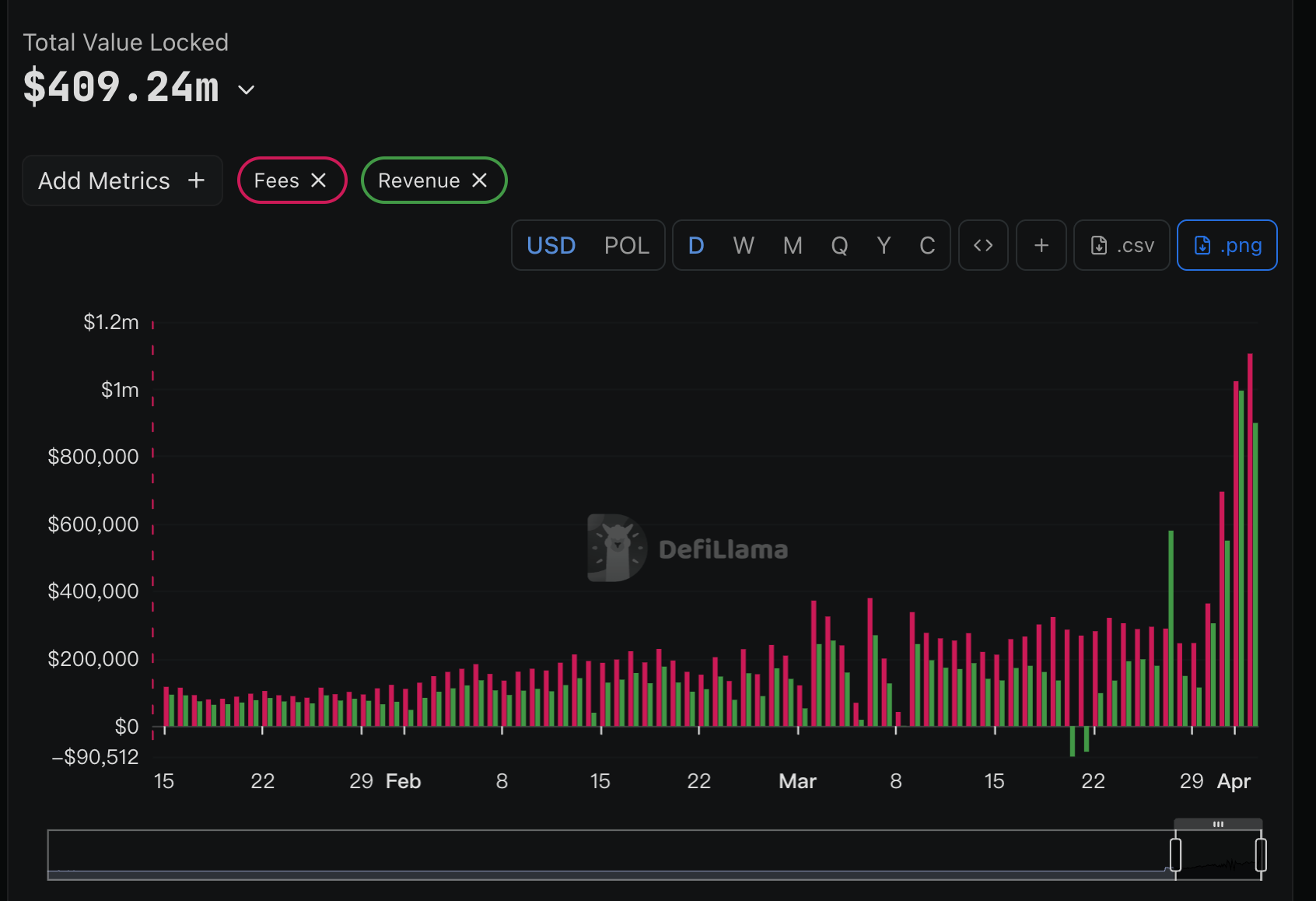Expand the Total Value Locked chevron
The width and height of the screenshot is (1316, 901).
click(247, 90)
